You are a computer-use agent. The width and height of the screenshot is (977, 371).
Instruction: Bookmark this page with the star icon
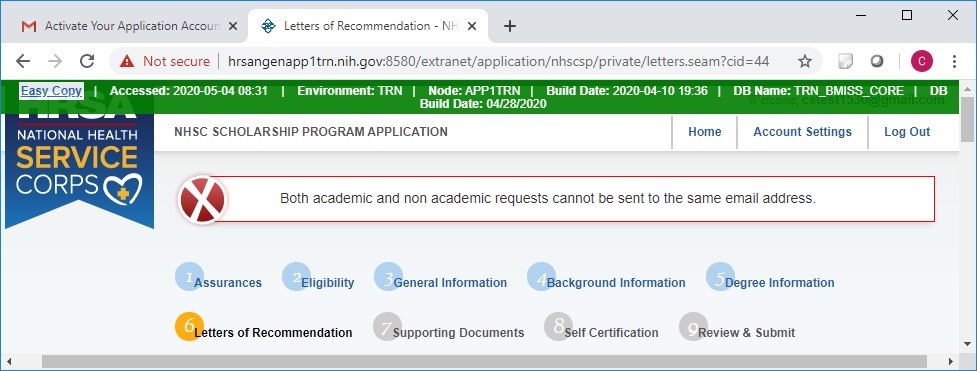pyautogui.click(x=805, y=61)
